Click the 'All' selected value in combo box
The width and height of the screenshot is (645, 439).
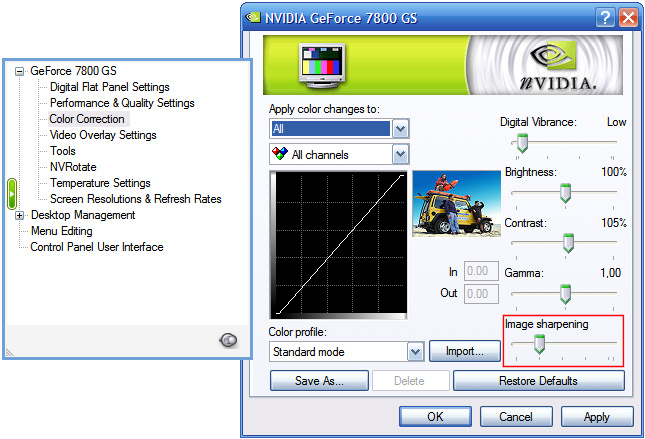tap(330, 129)
